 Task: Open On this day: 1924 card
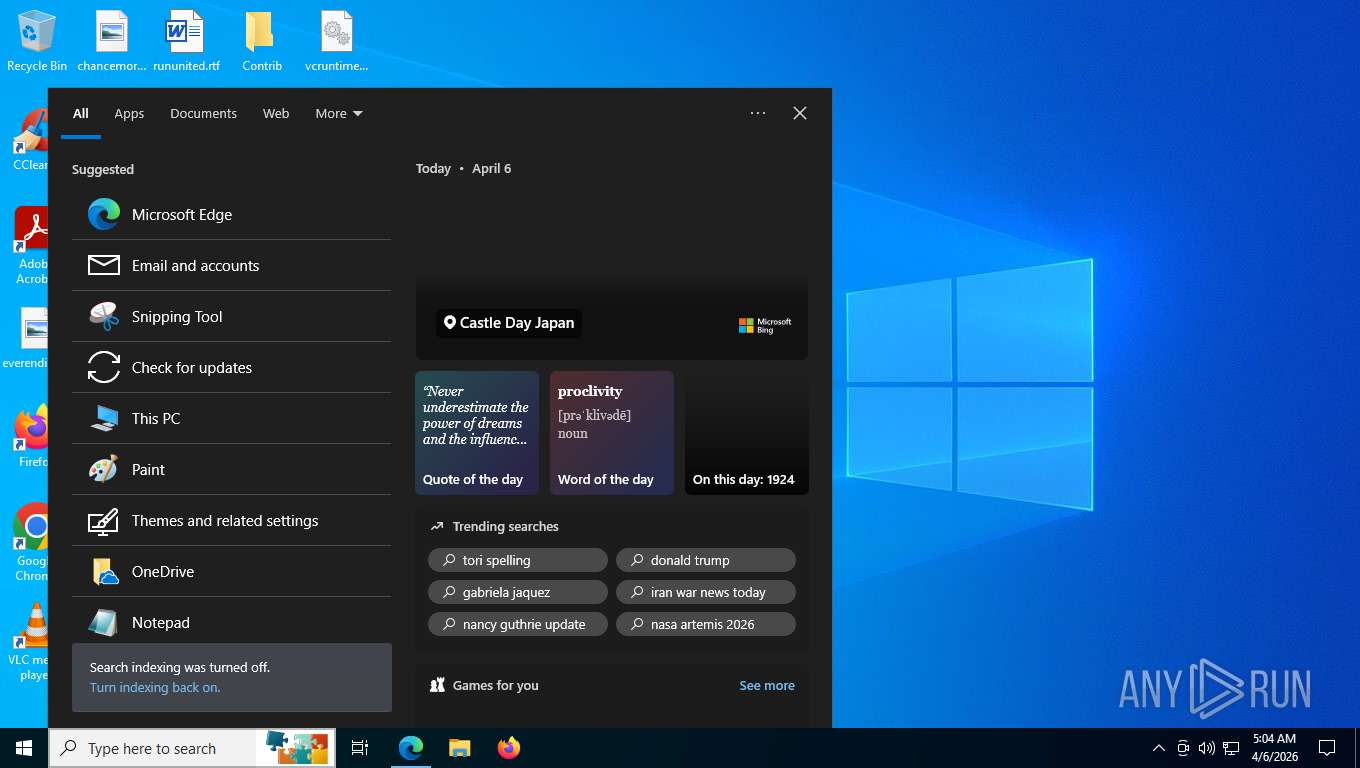[747, 433]
